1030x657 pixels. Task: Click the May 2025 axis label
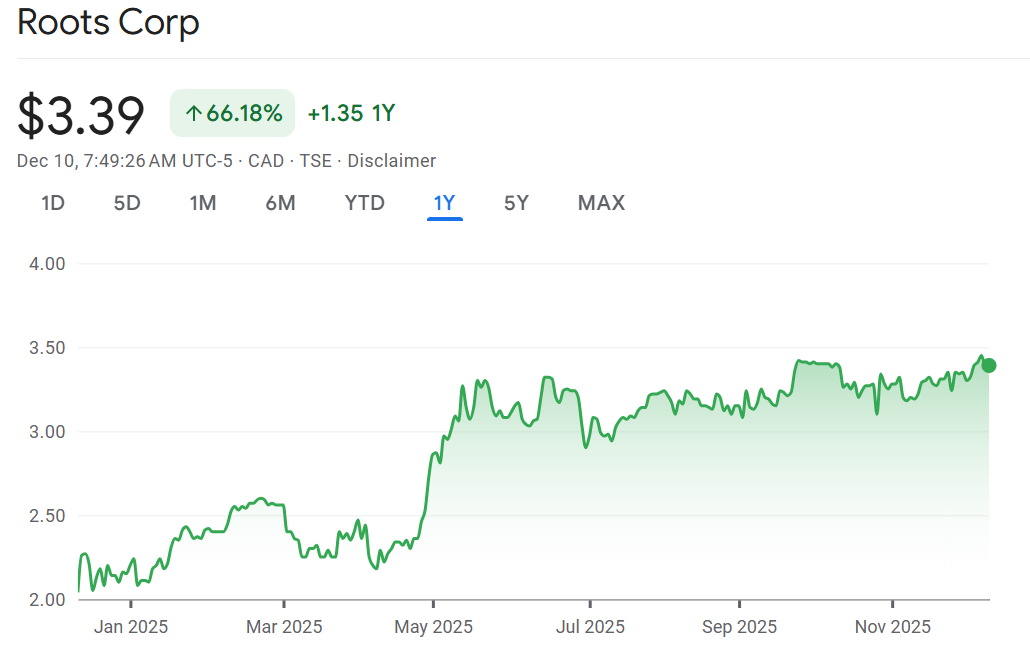pyautogui.click(x=434, y=627)
